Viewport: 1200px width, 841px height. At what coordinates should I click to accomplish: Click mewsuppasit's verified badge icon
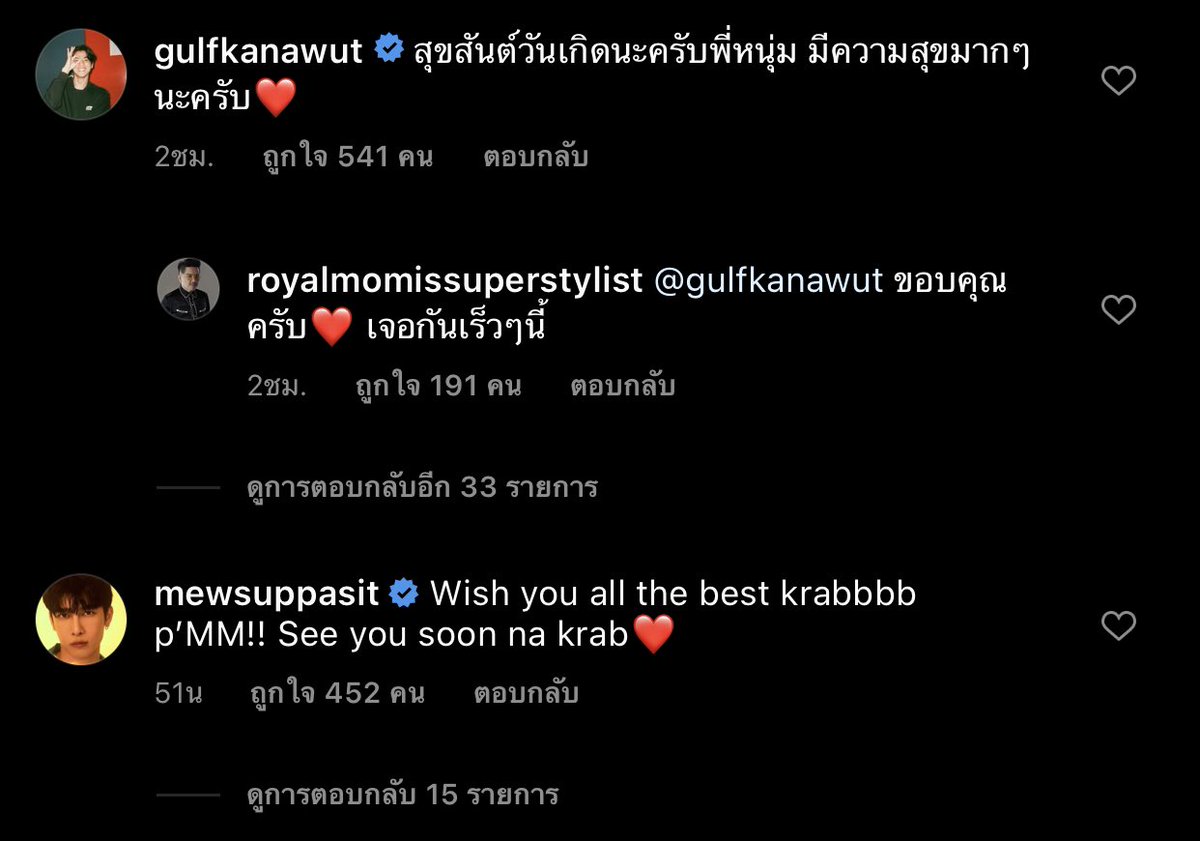[x=404, y=593]
